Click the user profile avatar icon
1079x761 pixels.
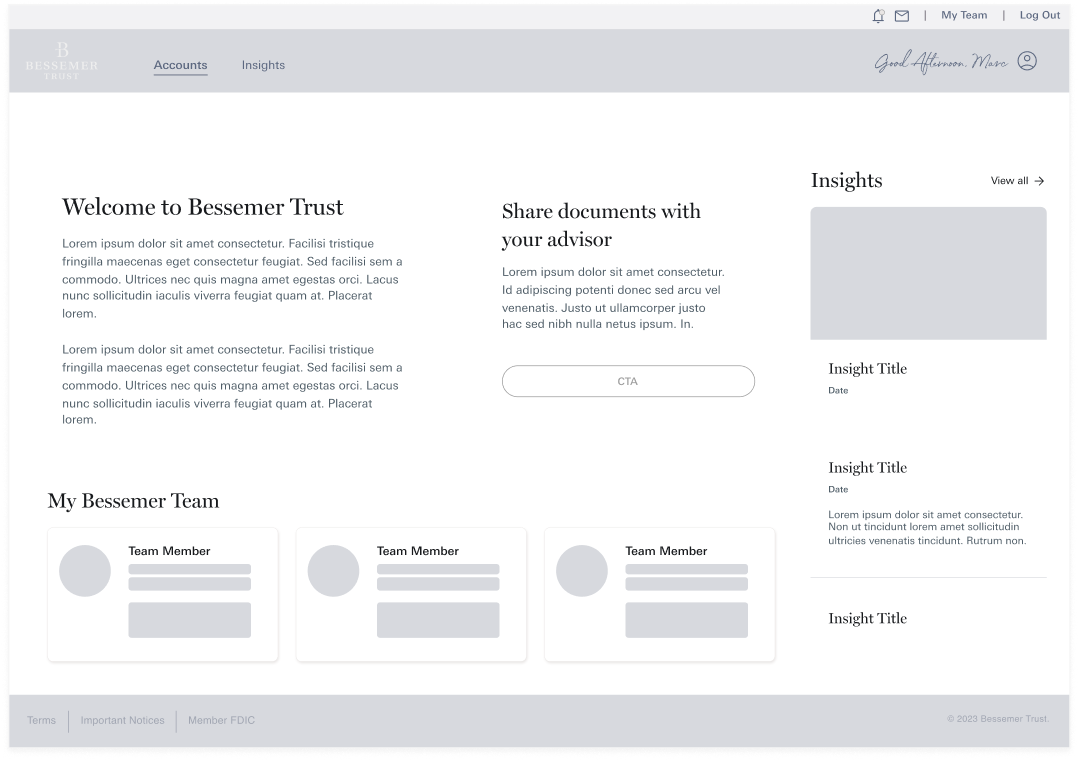coord(1027,61)
